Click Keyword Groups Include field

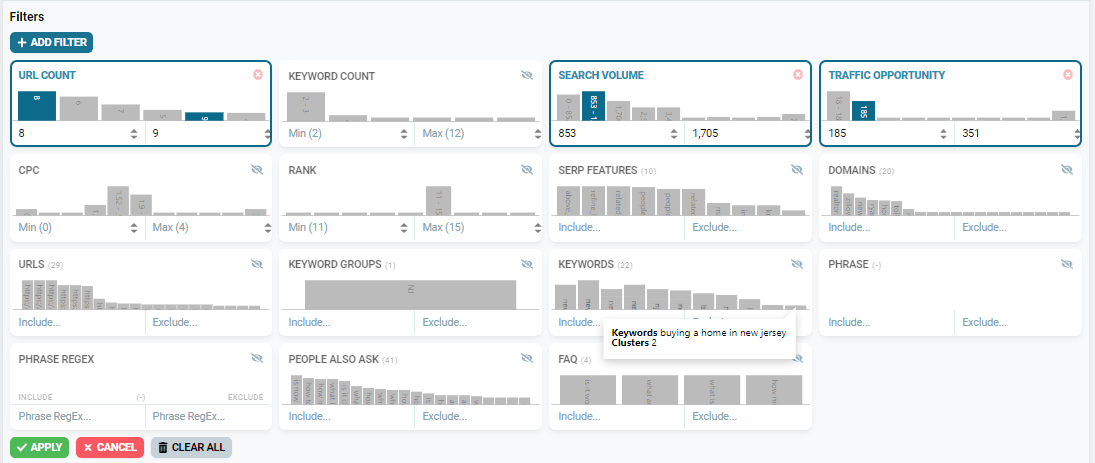tap(346, 322)
